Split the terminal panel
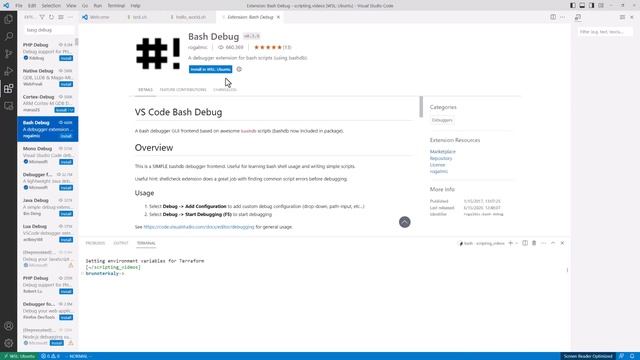Screen dimensions: 640x360 coord(525,243)
